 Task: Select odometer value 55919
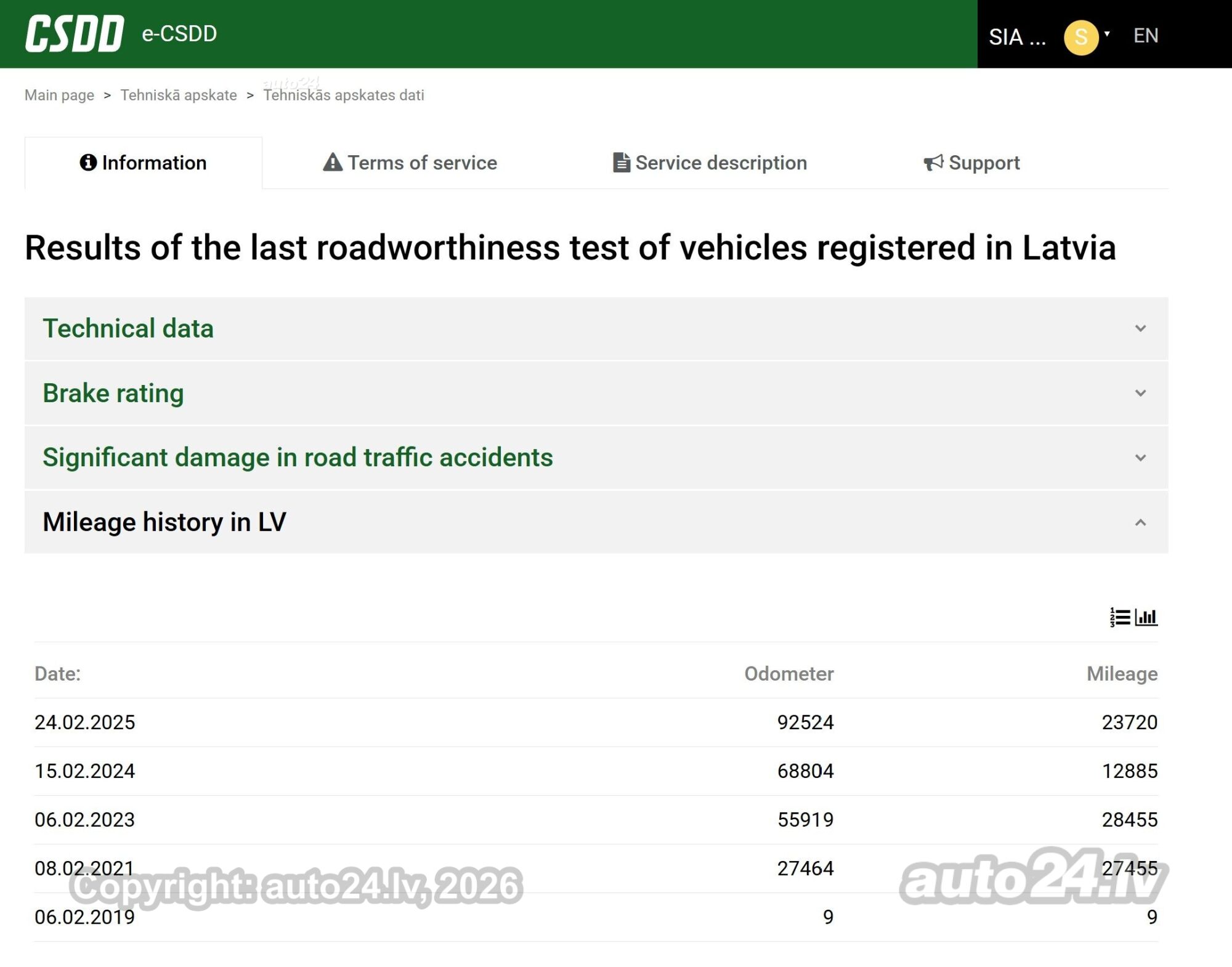(x=806, y=820)
